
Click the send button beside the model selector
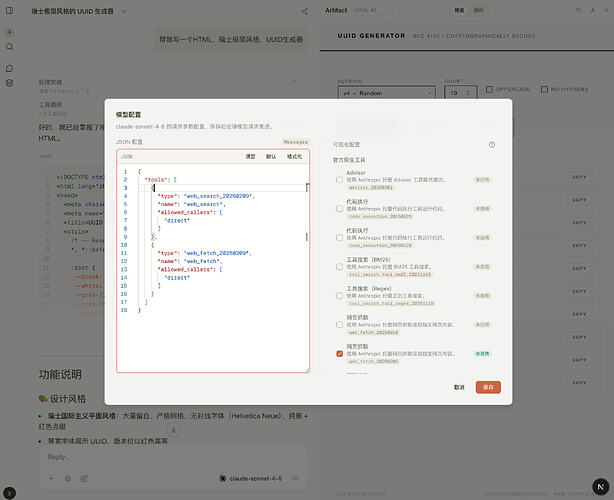(296, 478)
